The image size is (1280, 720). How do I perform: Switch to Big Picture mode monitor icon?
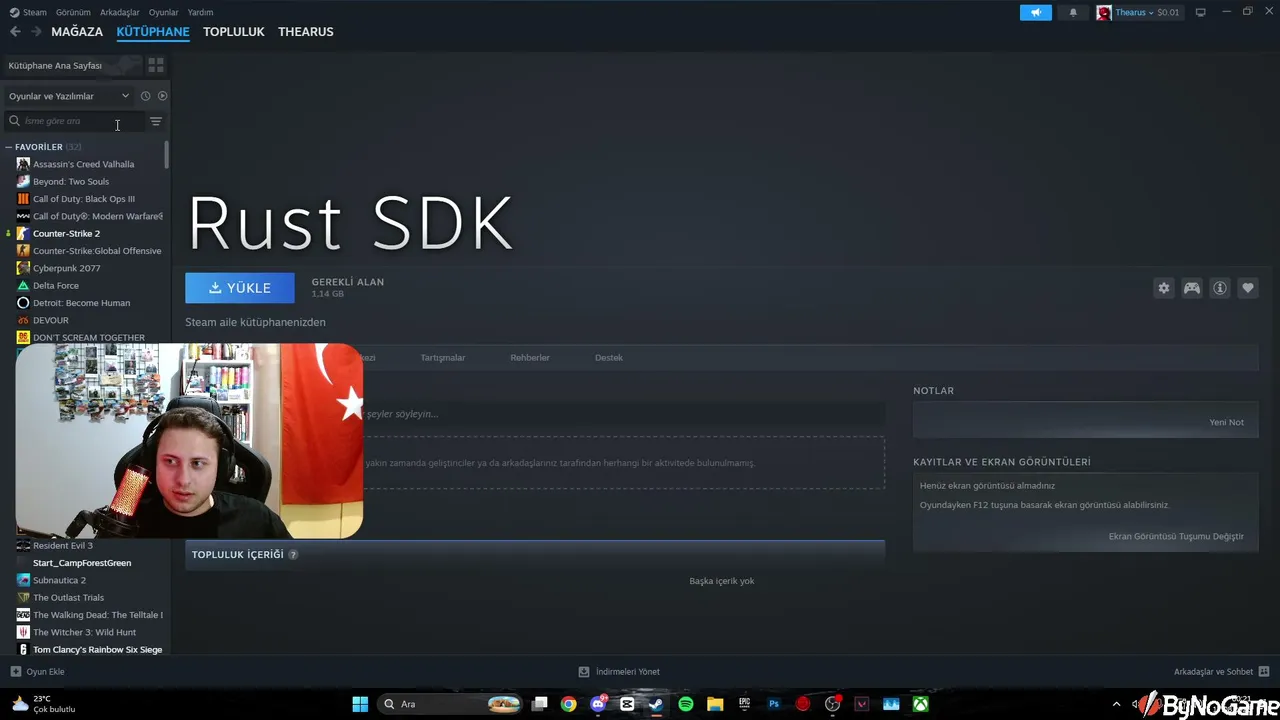tap(1200, 12)
